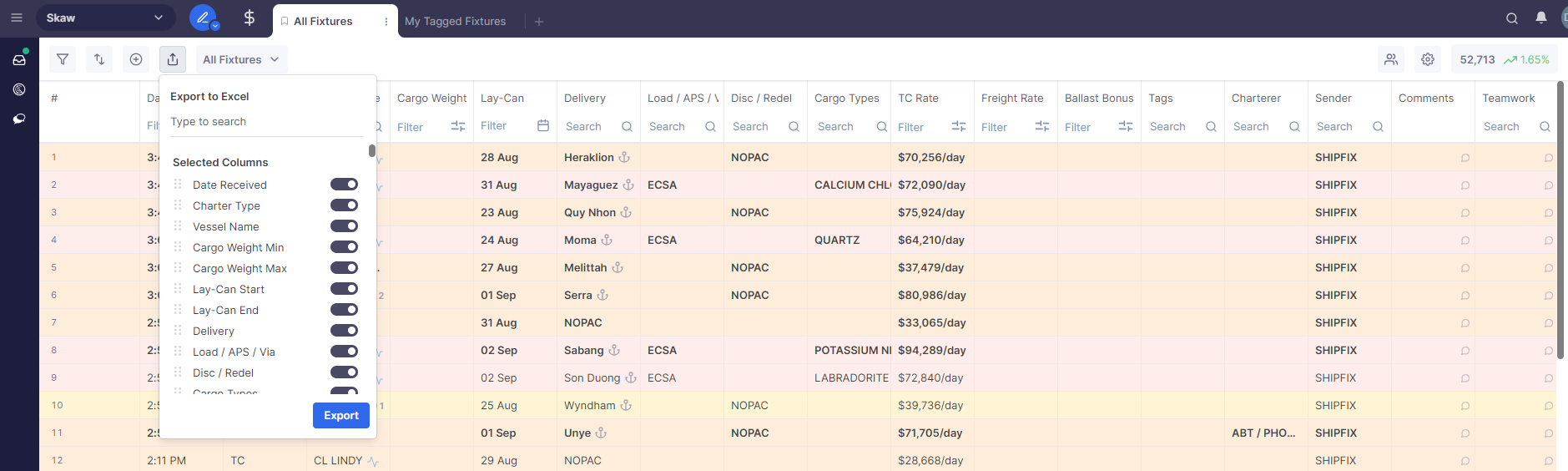
Task: Disable the Vessel Name column toggle
Action: point(344,226)
